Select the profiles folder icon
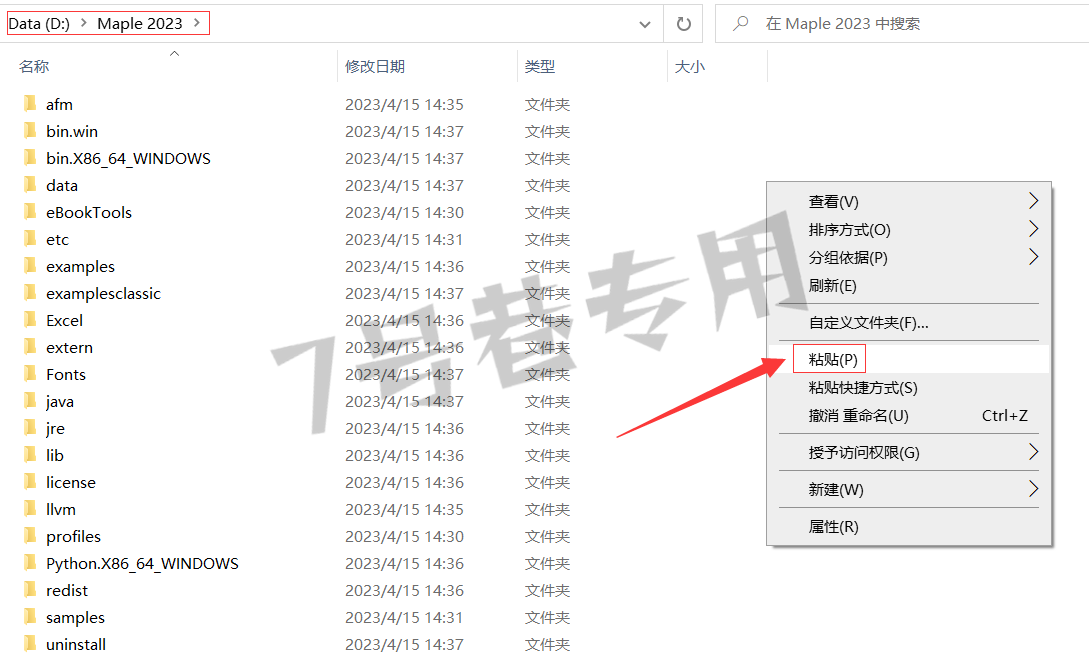This screenshot has height=658, width=1089. (x=30, y=536)
